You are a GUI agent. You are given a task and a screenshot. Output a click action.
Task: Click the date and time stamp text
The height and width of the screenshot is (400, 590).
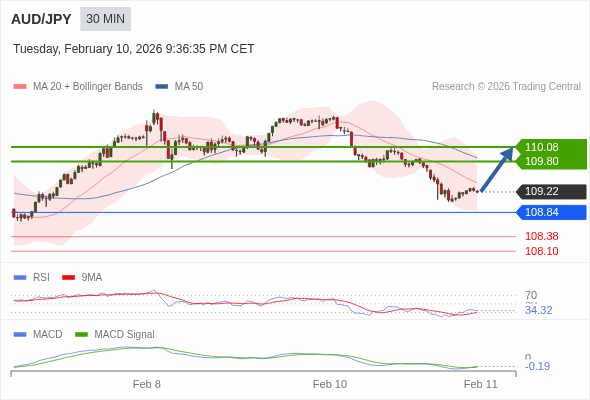134,49
